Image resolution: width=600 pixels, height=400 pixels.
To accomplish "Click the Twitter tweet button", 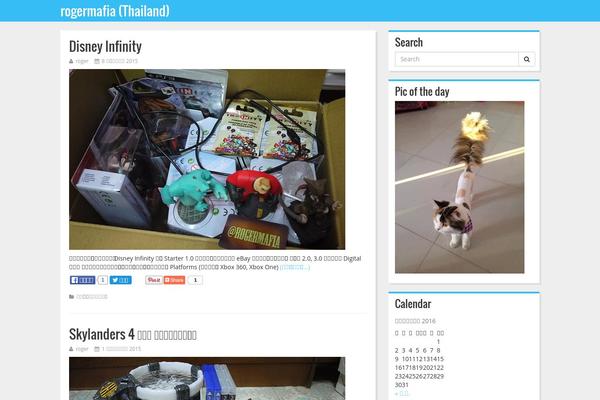I will (121, 280).
